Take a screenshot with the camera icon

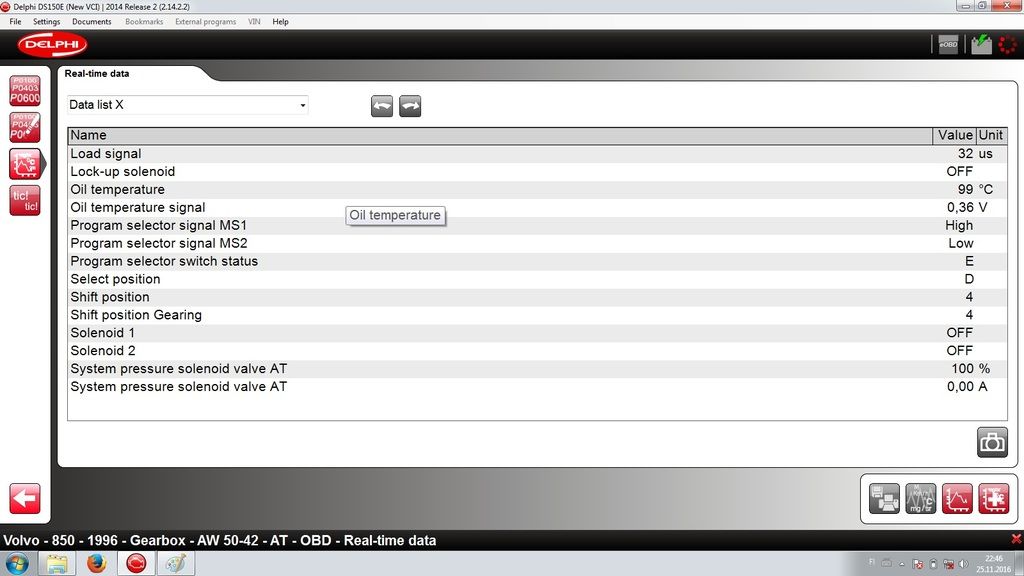point(992,442)
